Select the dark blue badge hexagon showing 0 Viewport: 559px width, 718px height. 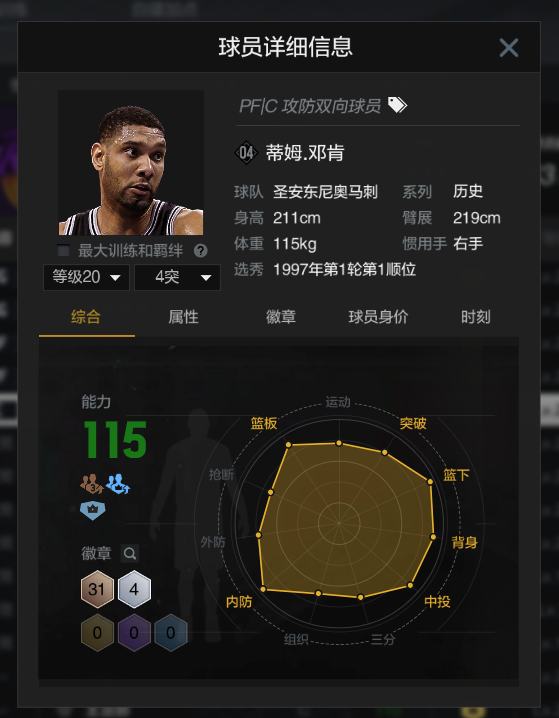pos(171,633)
